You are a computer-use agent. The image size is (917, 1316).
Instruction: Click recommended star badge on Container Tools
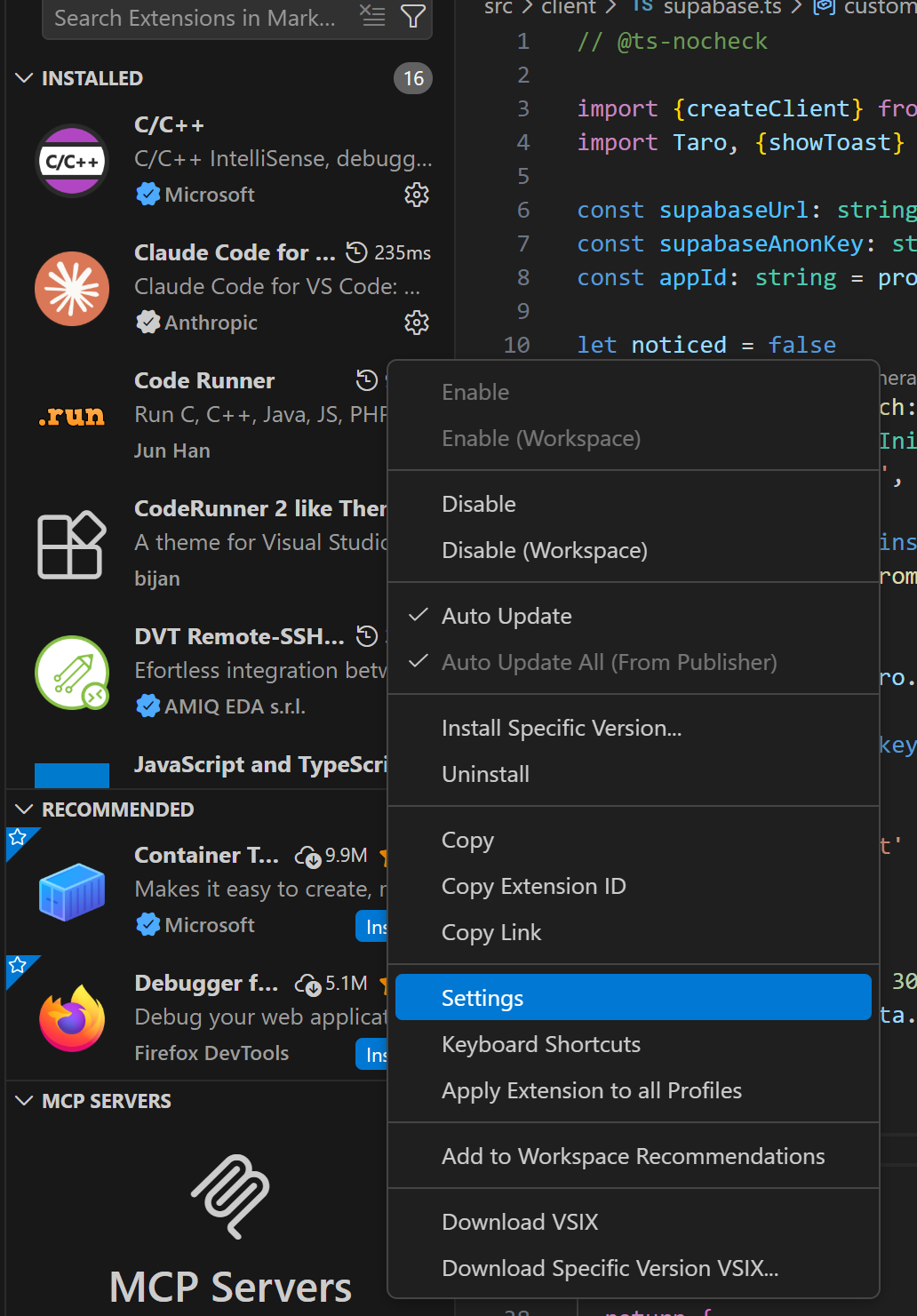[18, 838]
